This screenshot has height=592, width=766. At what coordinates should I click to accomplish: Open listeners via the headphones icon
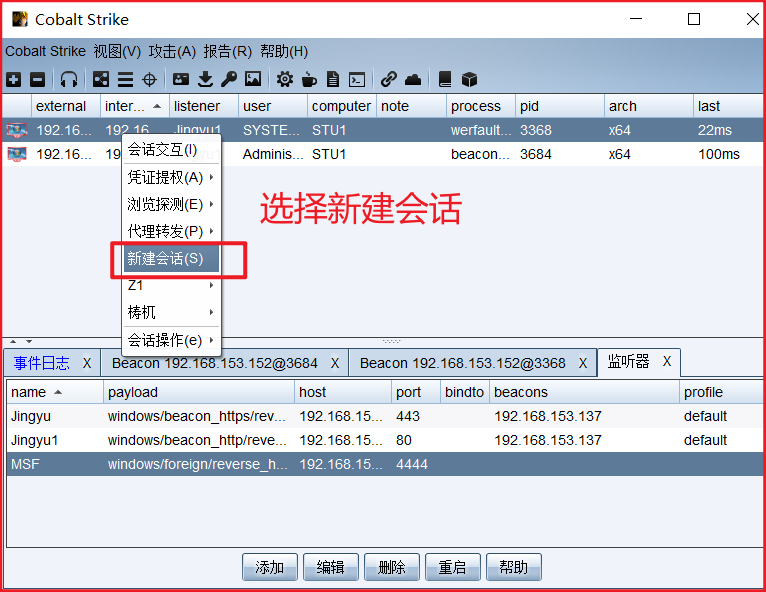coord(69,79)
